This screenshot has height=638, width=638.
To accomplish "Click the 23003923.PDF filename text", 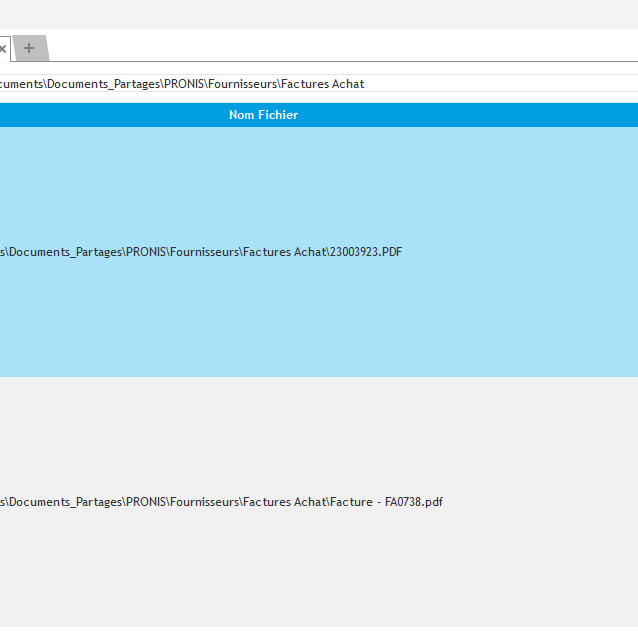I will point(366,252).
